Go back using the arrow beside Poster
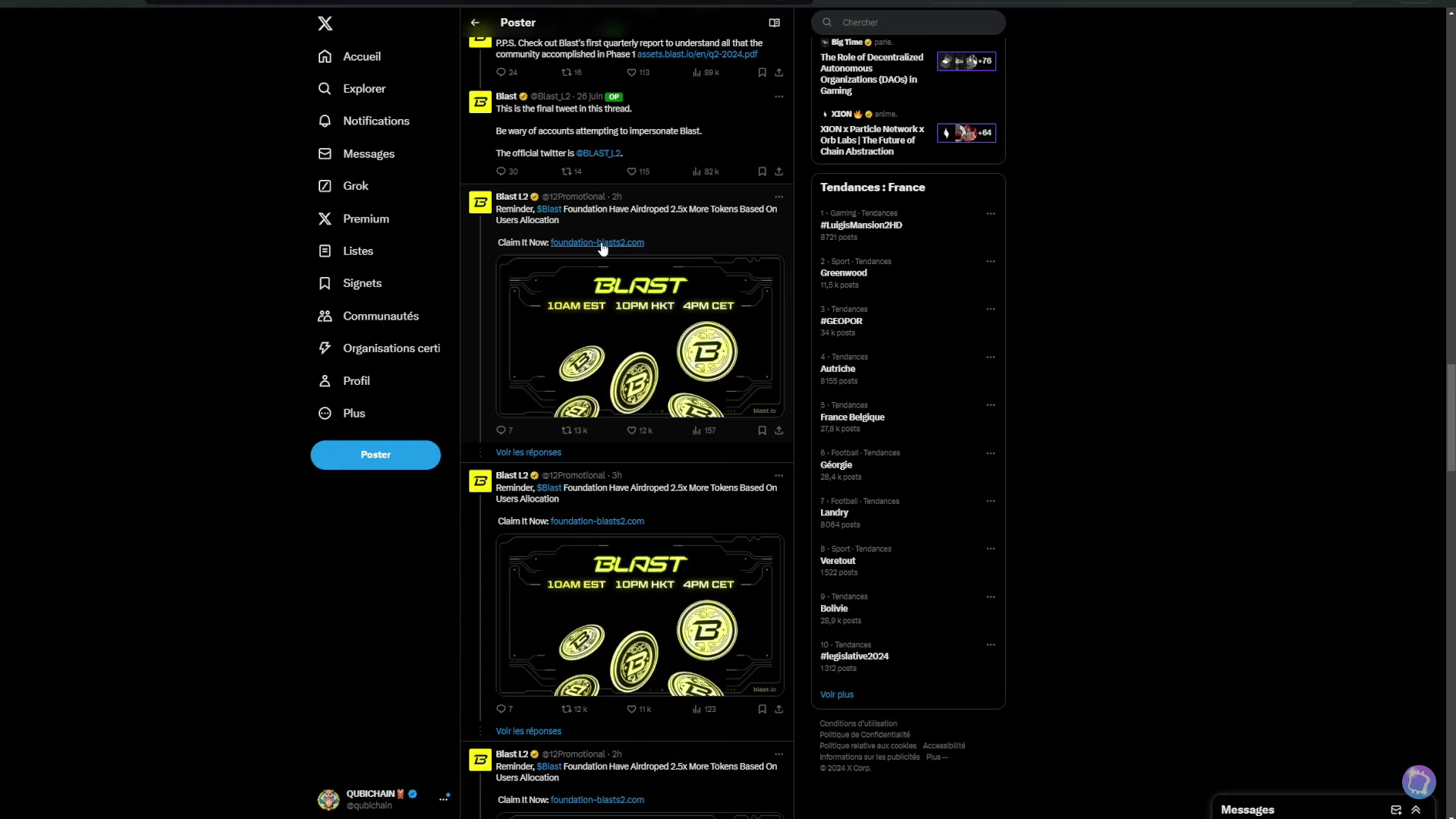The width and height of the screenshot is (1456, 819). click(475, 23)
